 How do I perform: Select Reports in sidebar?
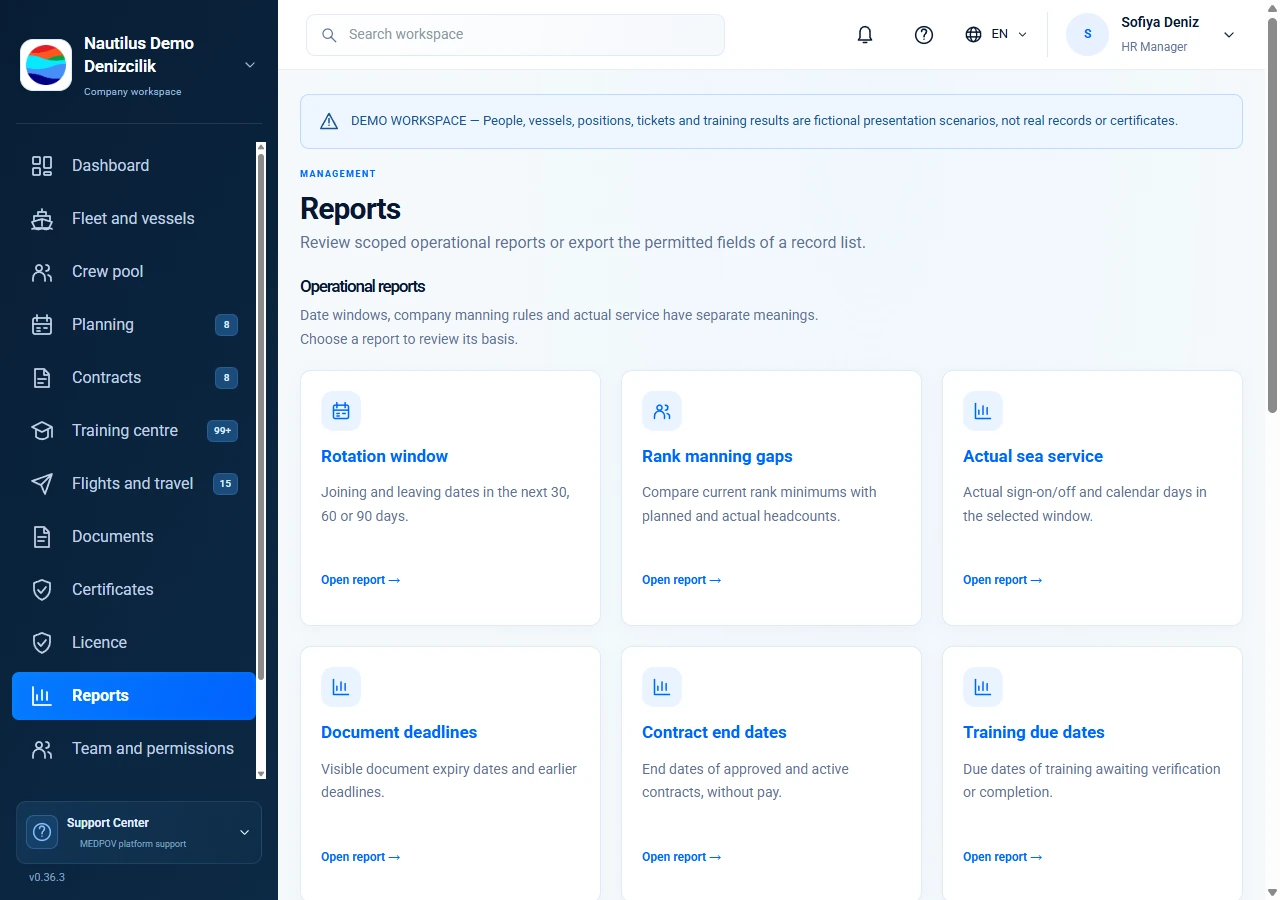tap(134, 696)
